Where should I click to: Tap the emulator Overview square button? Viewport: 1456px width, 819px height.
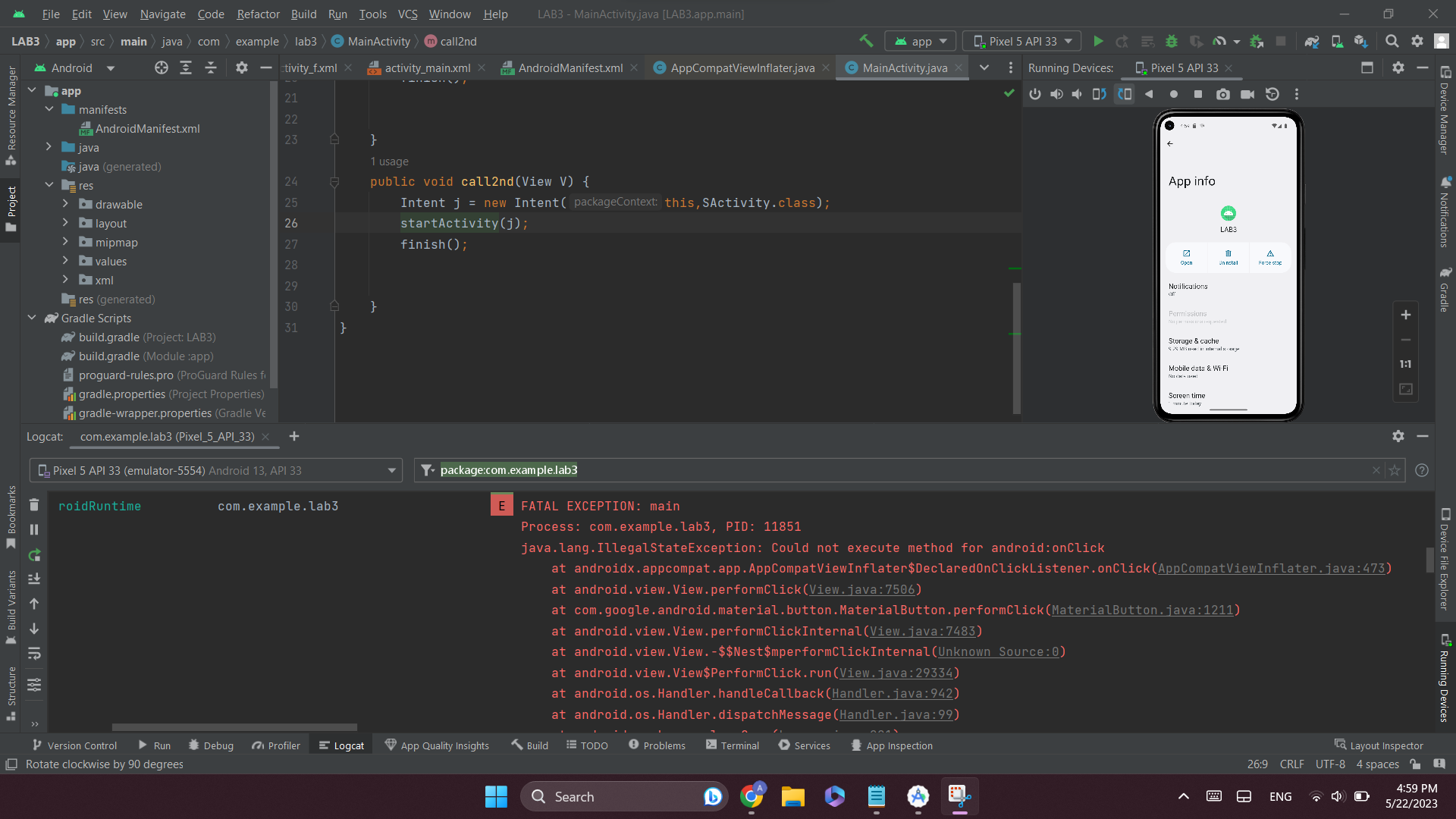pos(1198,94)
